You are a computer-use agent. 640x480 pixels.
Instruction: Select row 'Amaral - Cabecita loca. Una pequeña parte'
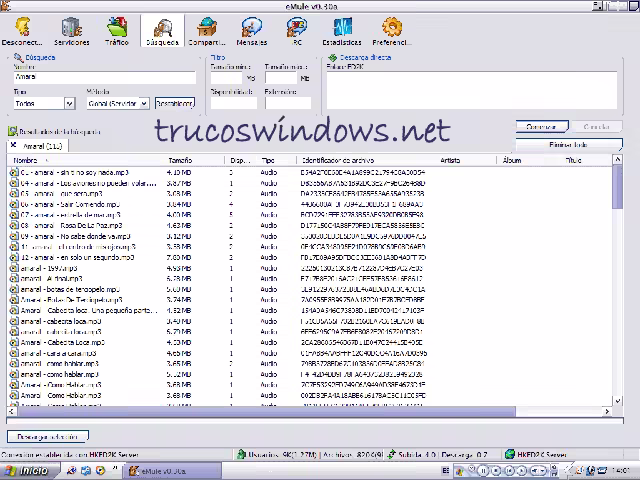click(310, 311)
